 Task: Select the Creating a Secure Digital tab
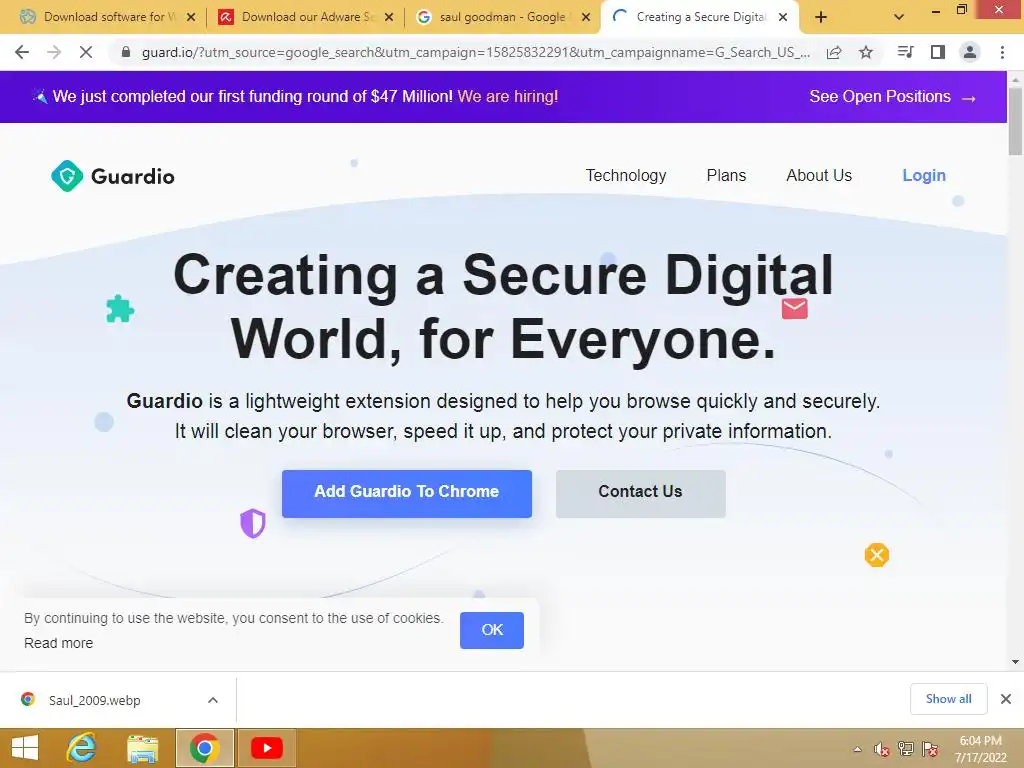699,17
